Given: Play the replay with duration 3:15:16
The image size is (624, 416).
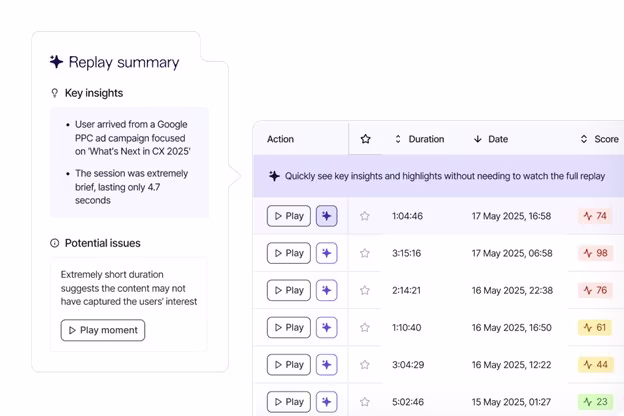Looking at the screenshot, I should (289, 253).
